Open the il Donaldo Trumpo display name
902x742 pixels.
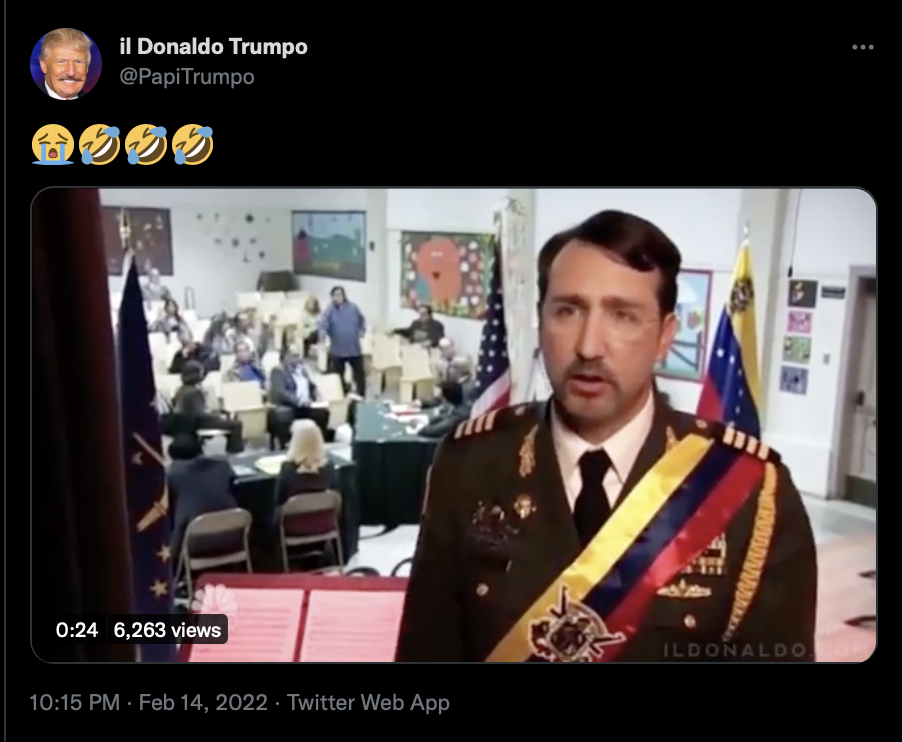213,47
